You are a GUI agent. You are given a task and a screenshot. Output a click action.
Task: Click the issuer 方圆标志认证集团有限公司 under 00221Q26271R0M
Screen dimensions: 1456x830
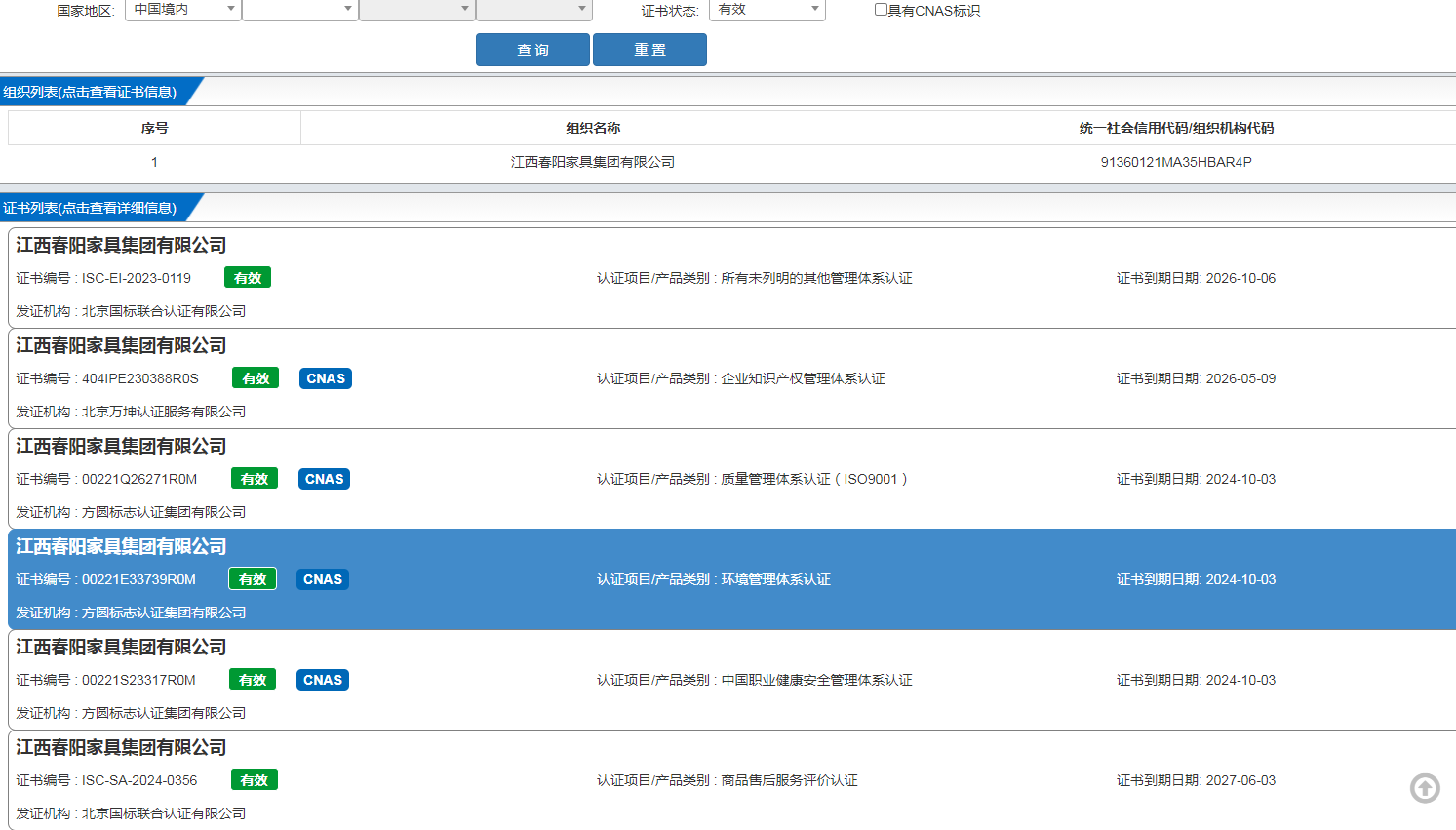(164, 512)
